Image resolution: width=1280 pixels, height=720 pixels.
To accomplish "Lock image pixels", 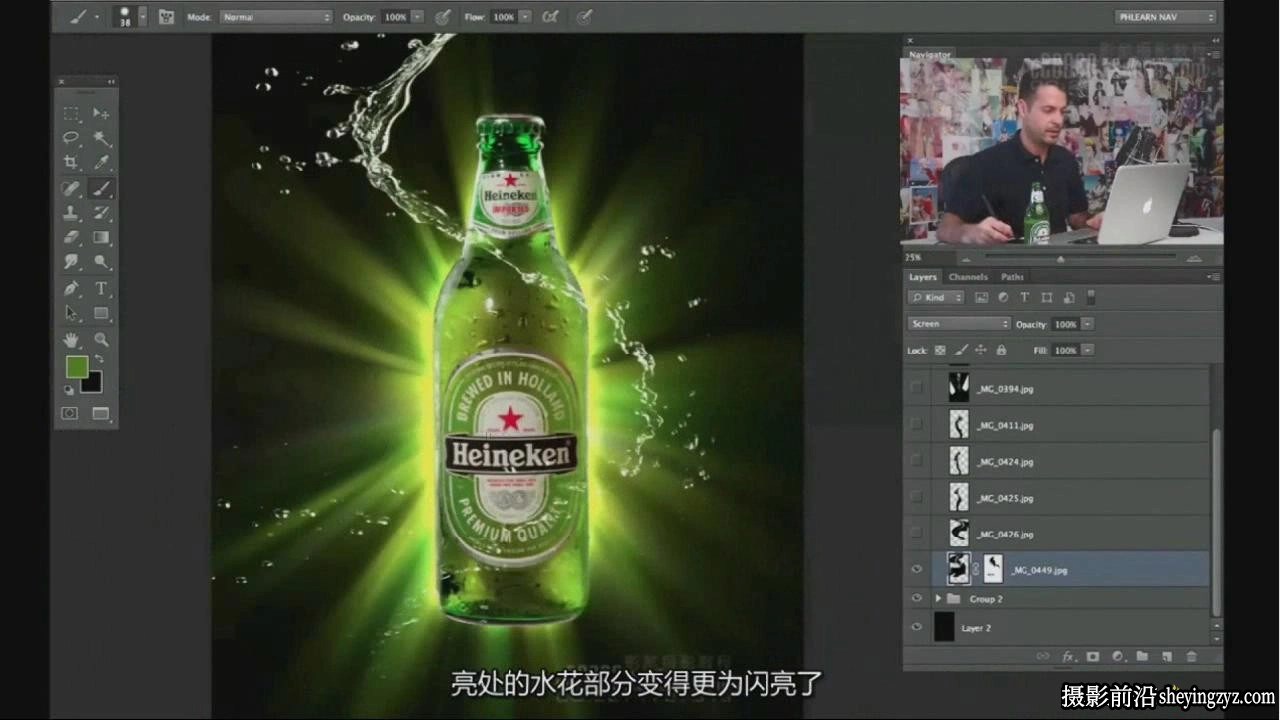I will click(961, 350).
